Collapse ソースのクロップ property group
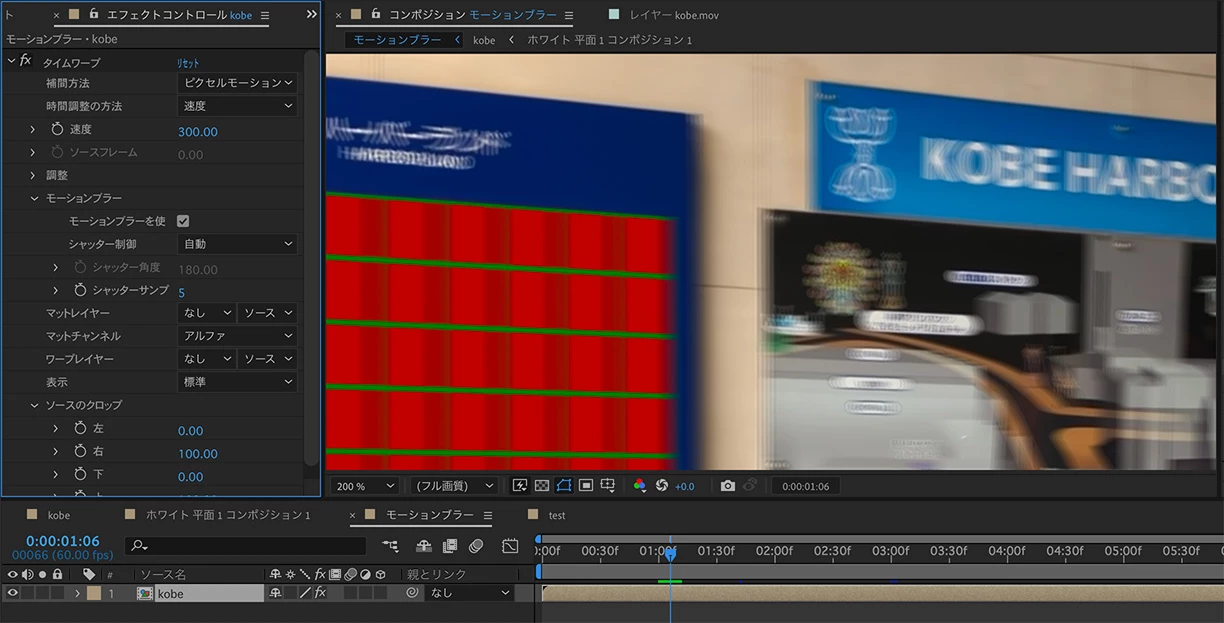 (x=34, y=405)
